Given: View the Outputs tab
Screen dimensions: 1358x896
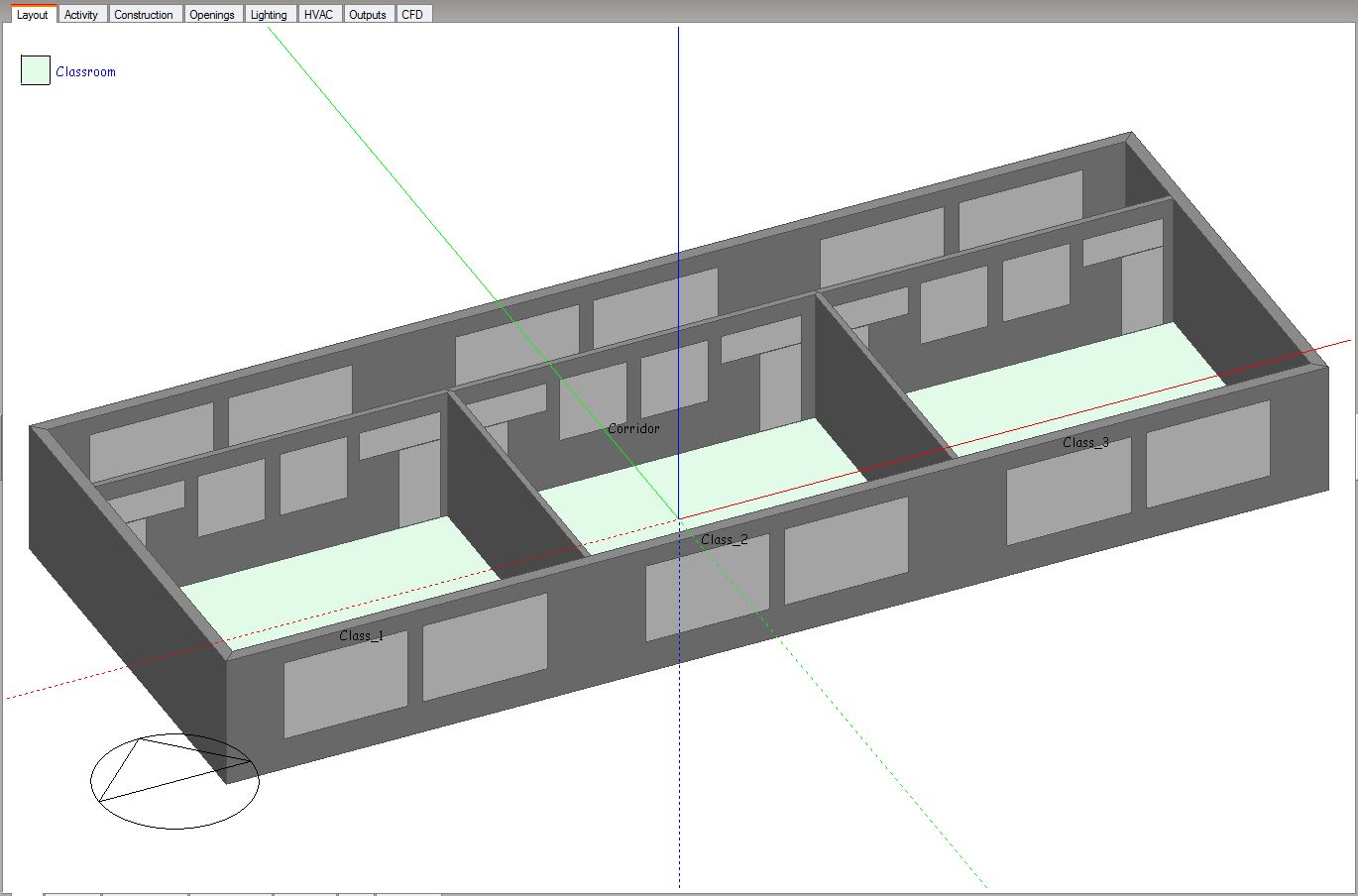Looking at the screenshot, I should [x=368, y=15].
